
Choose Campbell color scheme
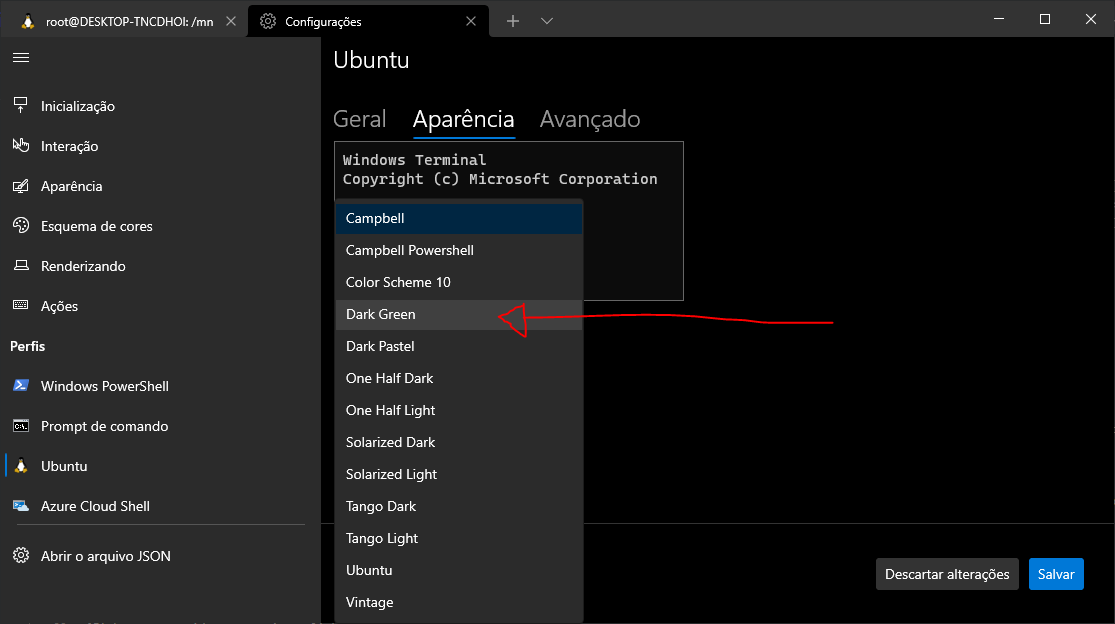click(x=459, y=218)
